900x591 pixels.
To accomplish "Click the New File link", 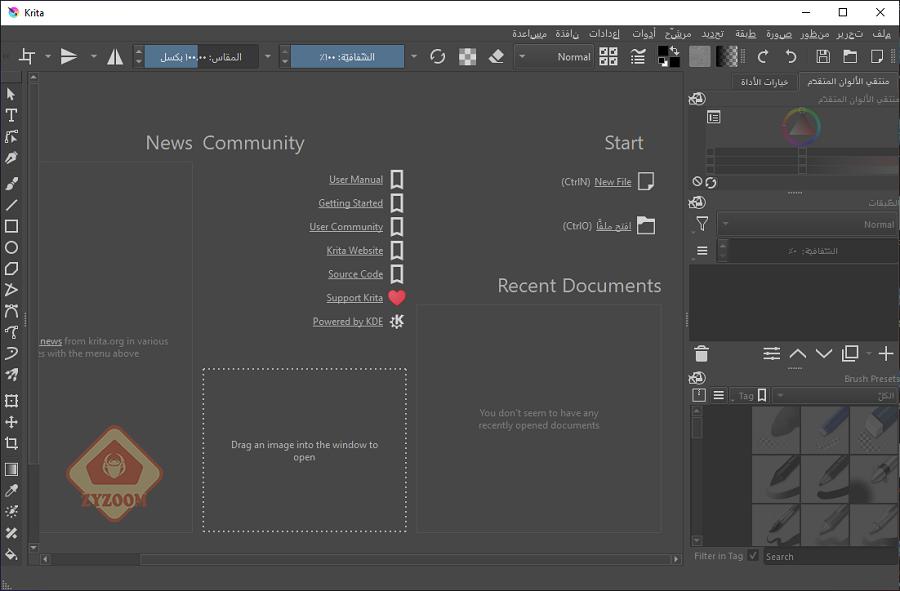I will coord(612,182).
